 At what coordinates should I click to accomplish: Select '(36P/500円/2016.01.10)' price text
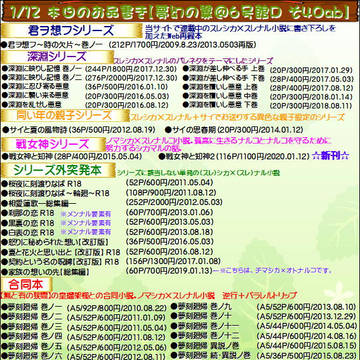click(126, 87)
